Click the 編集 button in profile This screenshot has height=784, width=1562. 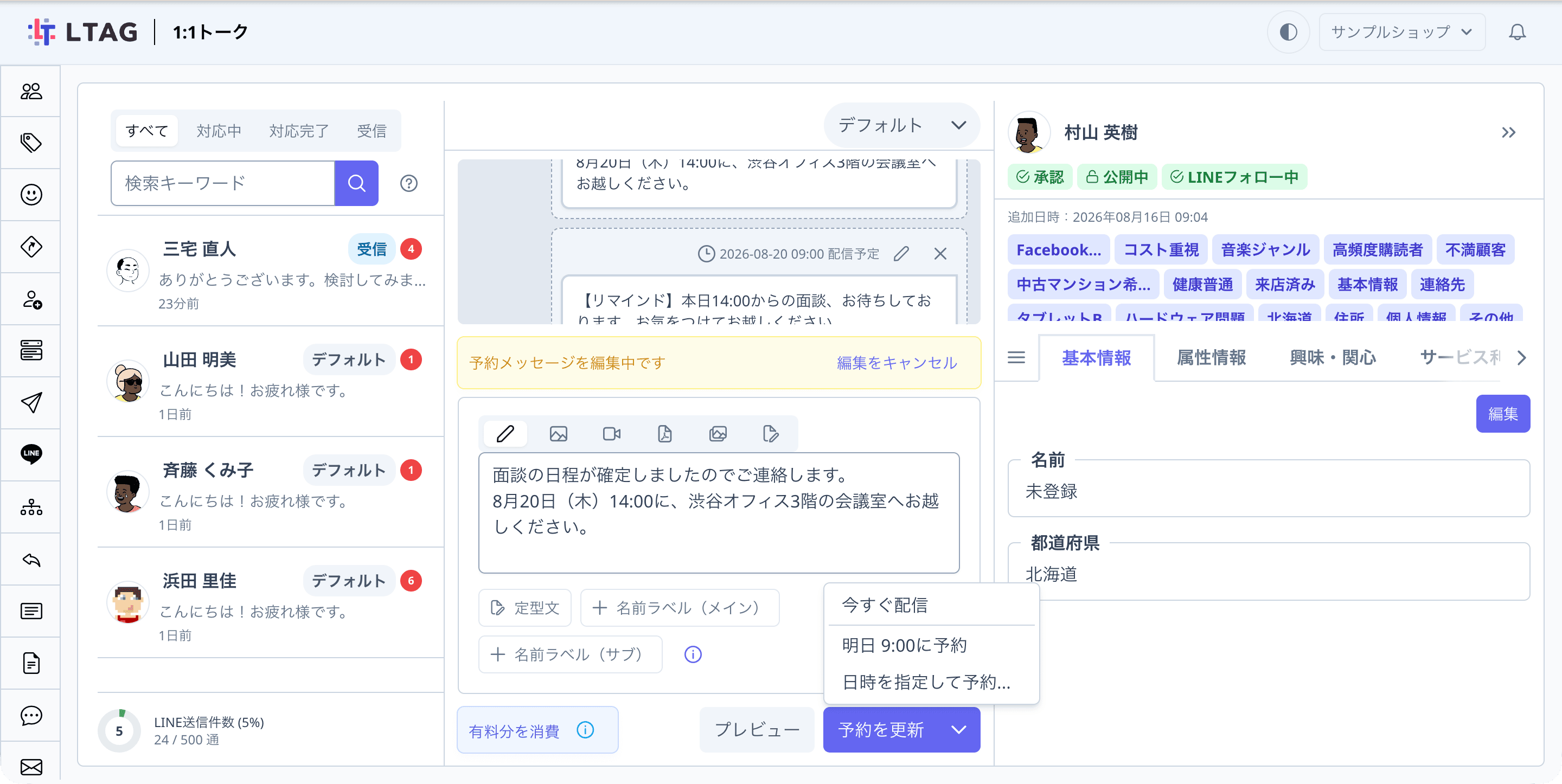(x=1502, y=414)
